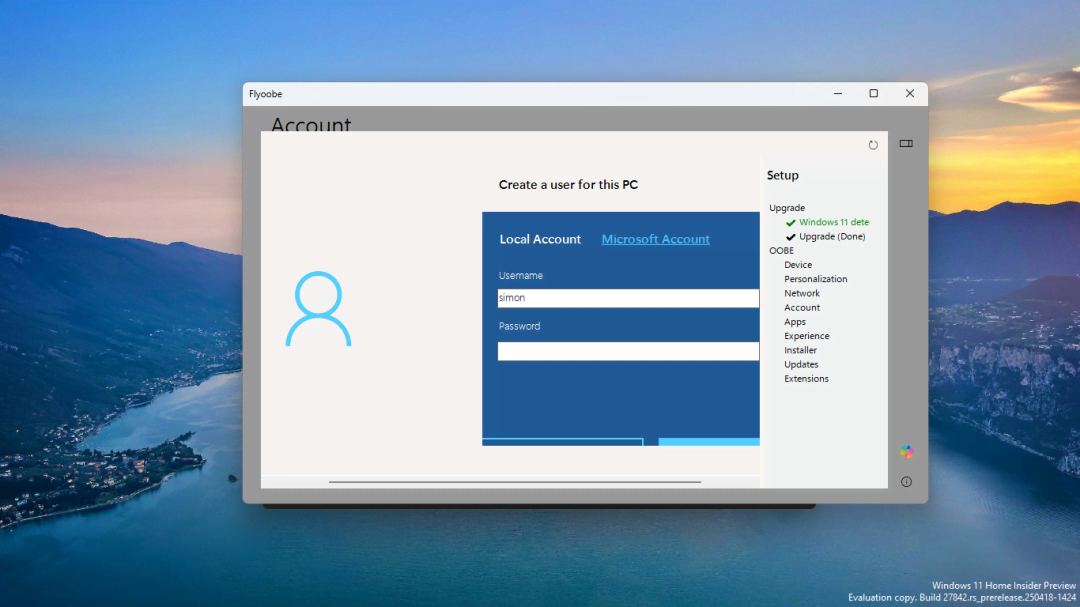Go to Personalization in the Setup tree

point(815,279)
